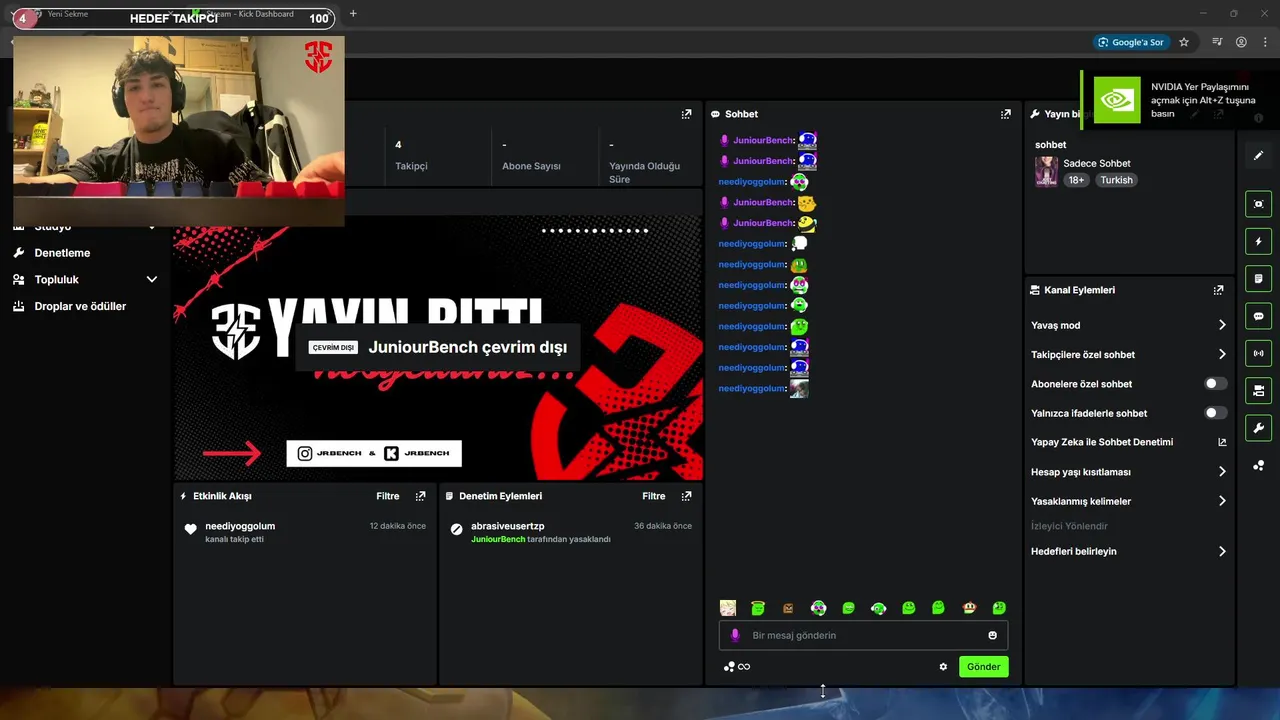This screenshot has width=1280, height=720.
Task: Click the Abone Sayısı stat label
Action: (531, 166)
